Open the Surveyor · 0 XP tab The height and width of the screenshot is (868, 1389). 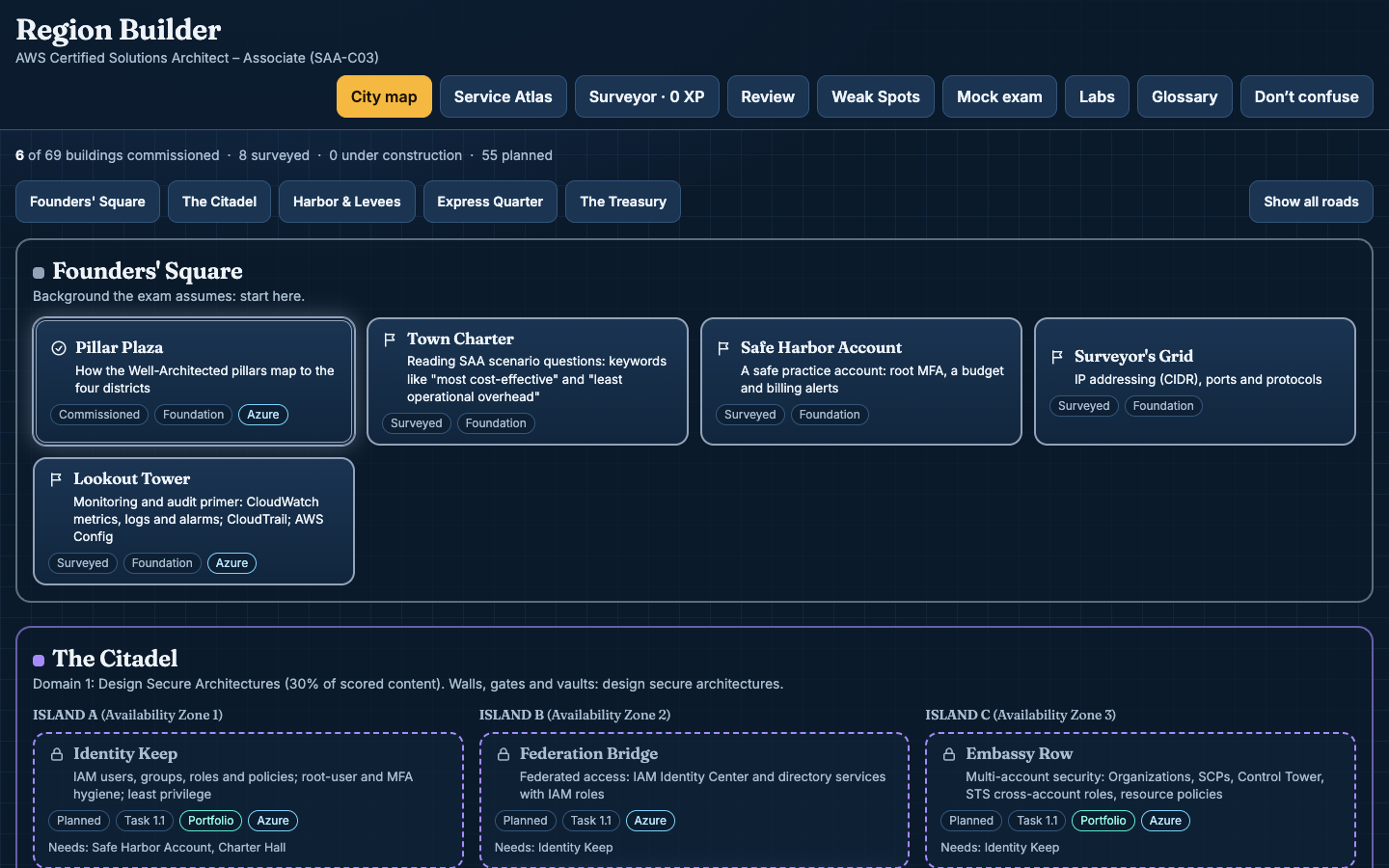(x=647, y=96)
